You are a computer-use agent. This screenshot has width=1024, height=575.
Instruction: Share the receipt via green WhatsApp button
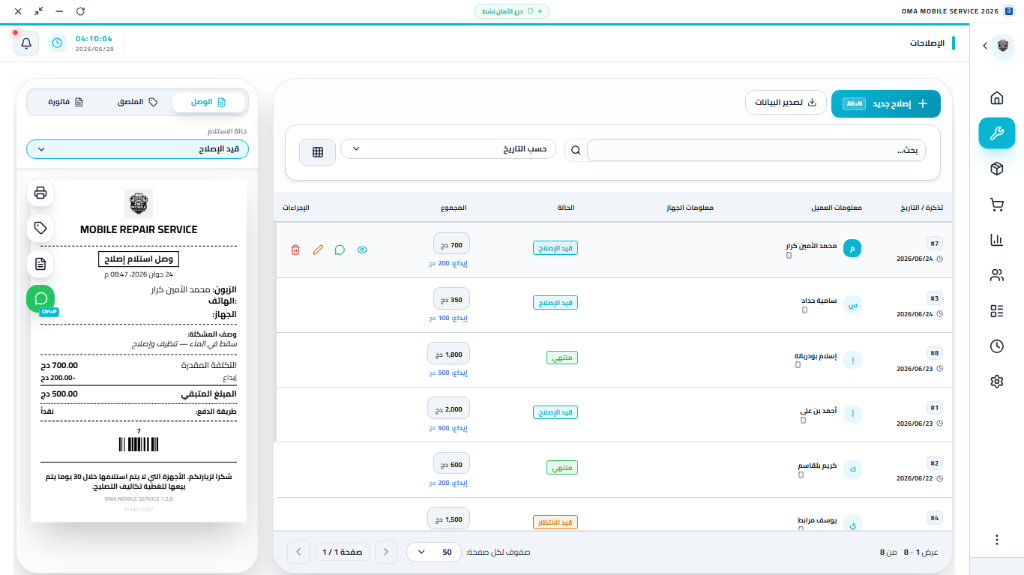(40, 299)
